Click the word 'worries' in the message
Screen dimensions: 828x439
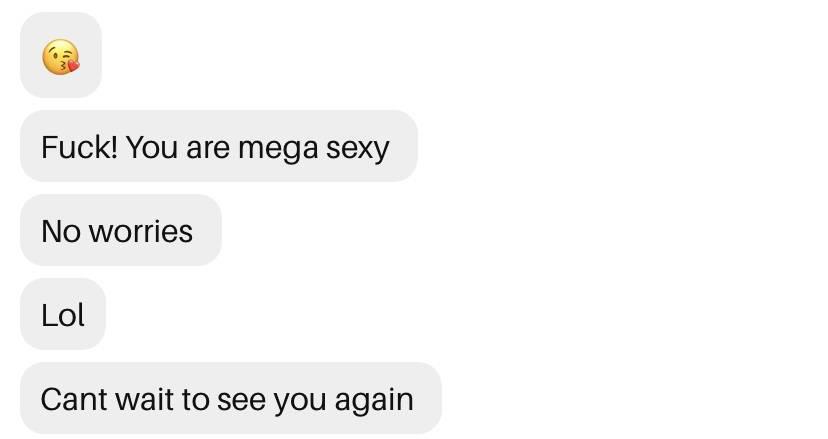tap(140, 231)
